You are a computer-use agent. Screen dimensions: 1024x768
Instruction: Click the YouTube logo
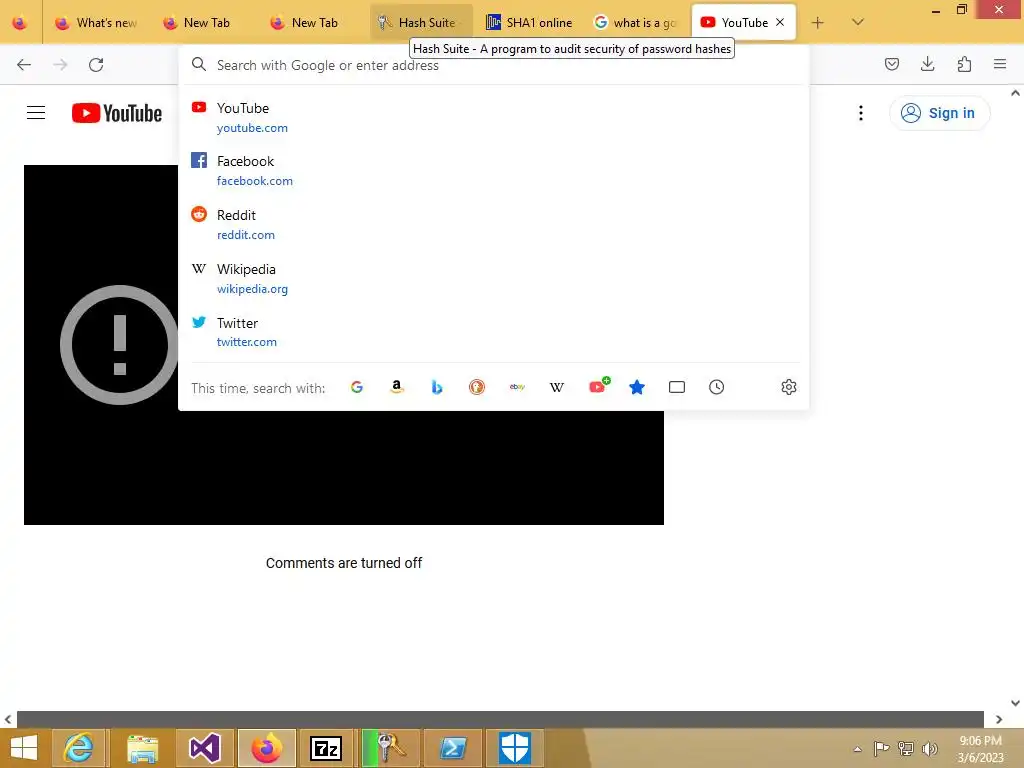(x=117, y=113)
